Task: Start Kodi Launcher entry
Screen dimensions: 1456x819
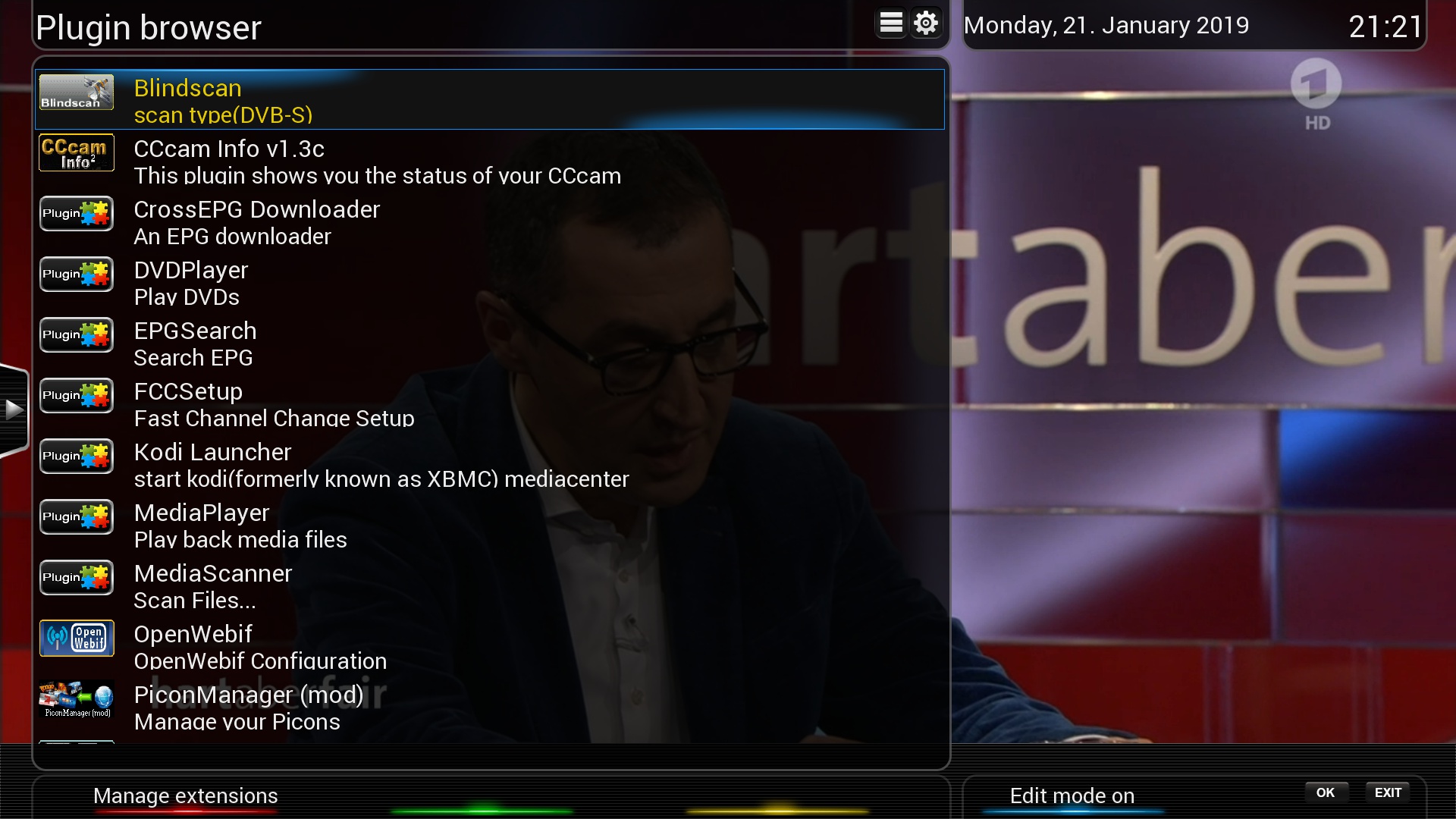Action: [x=490, y=463]
